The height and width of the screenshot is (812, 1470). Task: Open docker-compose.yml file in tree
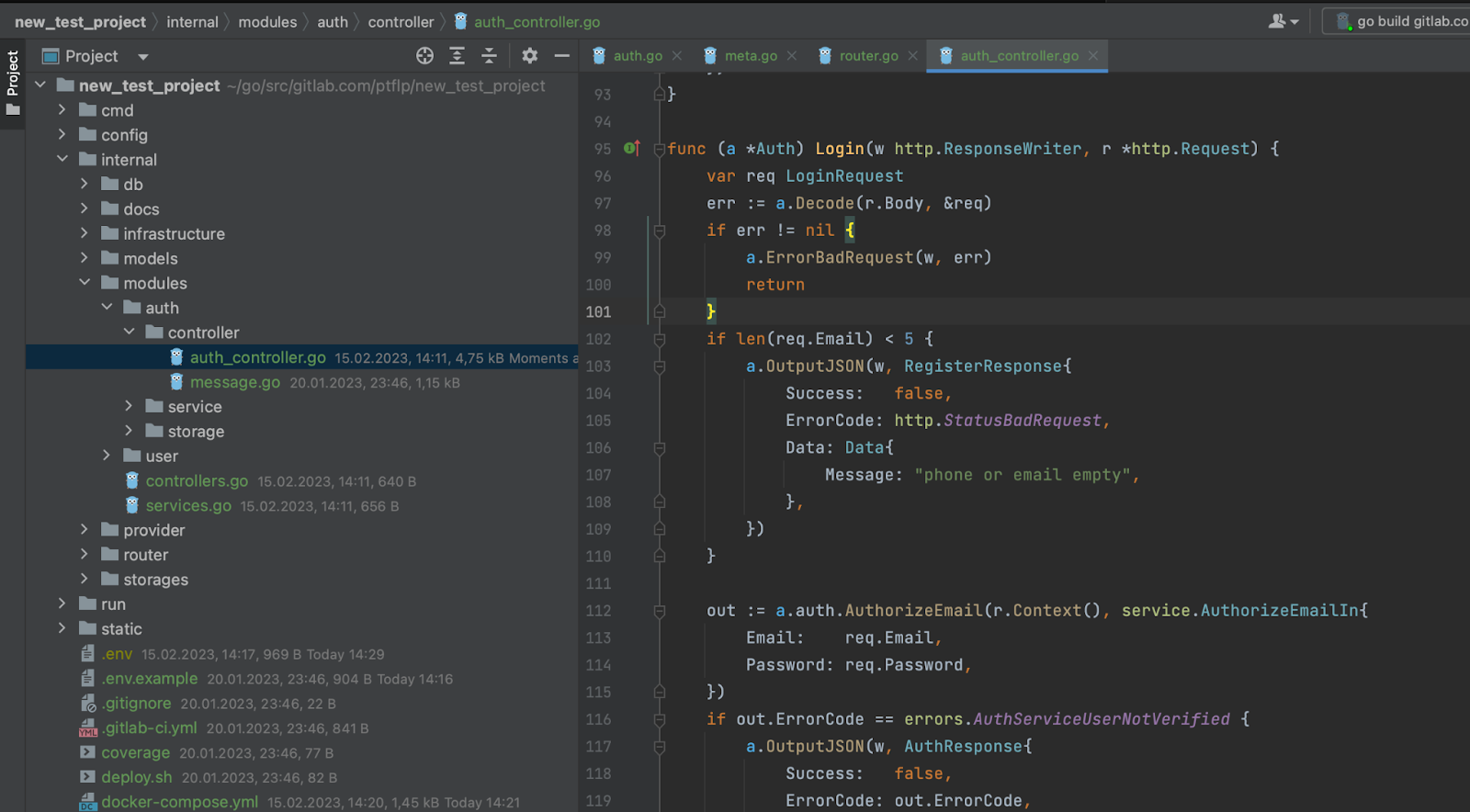point(179,802)
